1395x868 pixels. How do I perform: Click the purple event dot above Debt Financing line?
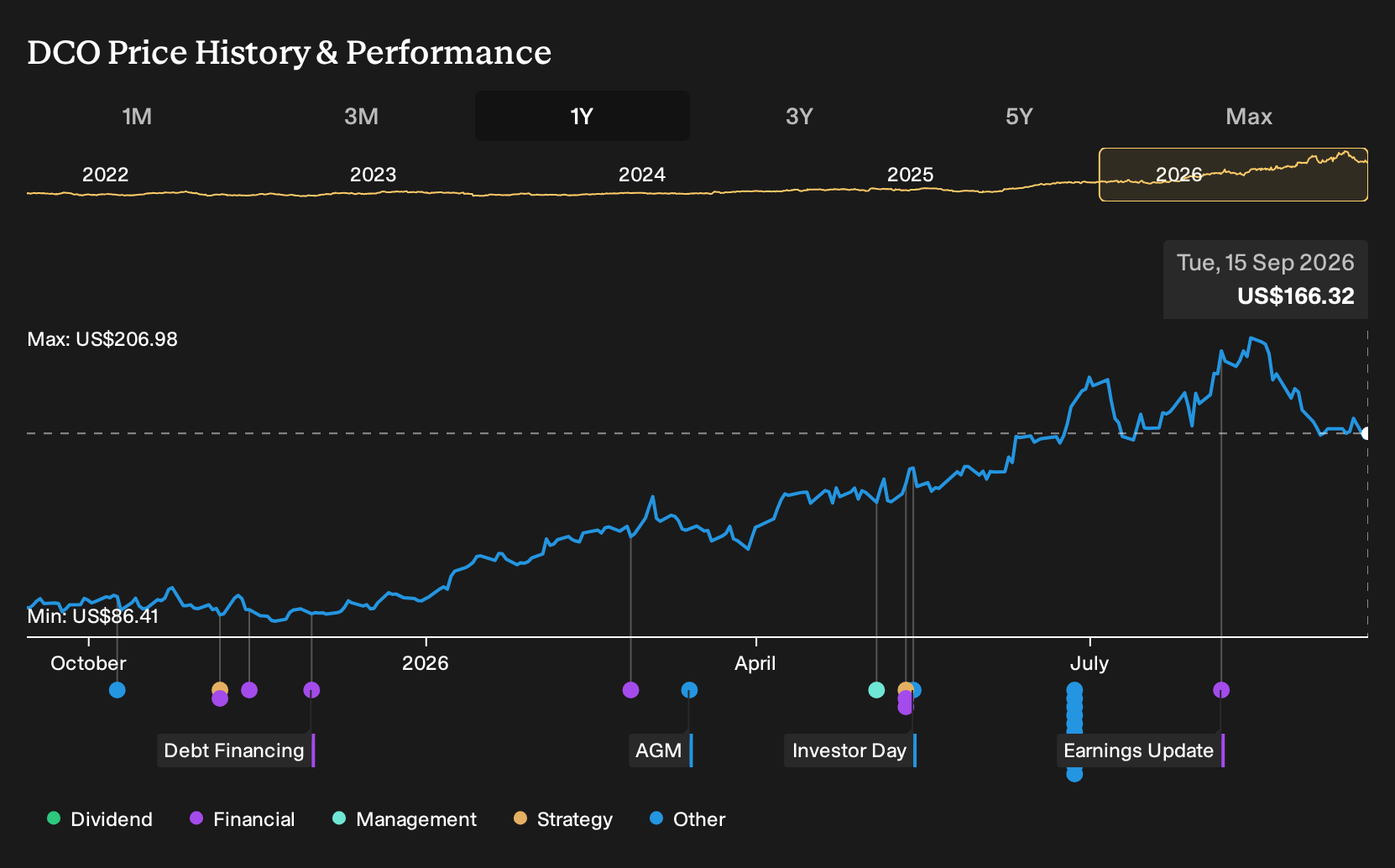pyautogui.click(x=311, y=690)
